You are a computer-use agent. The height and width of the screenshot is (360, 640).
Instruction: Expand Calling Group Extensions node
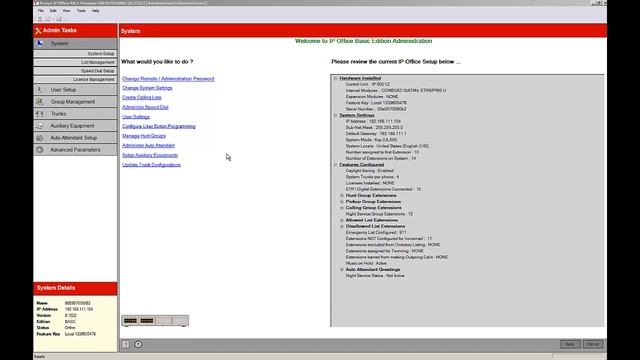(x=342, y=208)
